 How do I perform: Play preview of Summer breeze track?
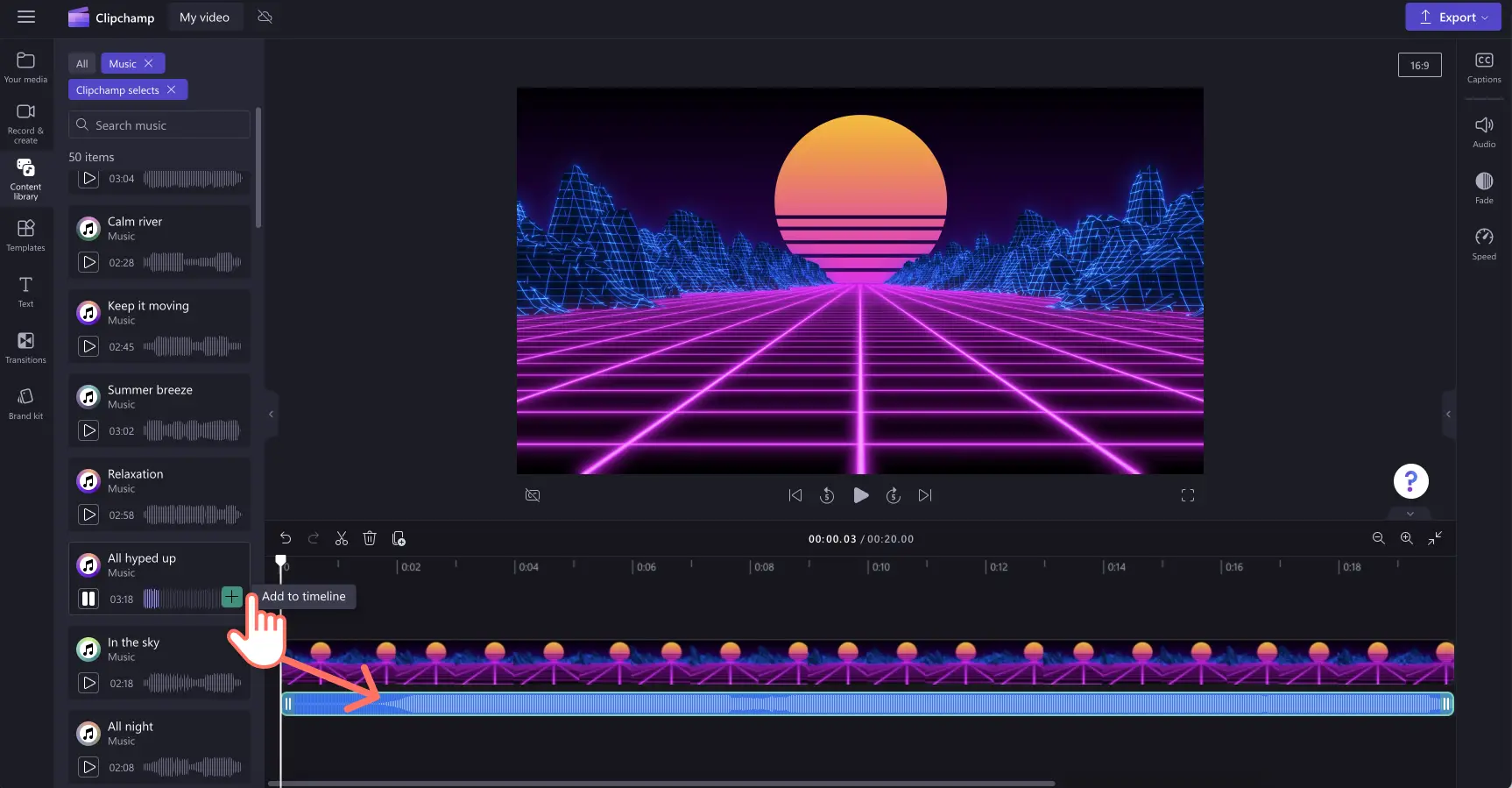point(88,430)
